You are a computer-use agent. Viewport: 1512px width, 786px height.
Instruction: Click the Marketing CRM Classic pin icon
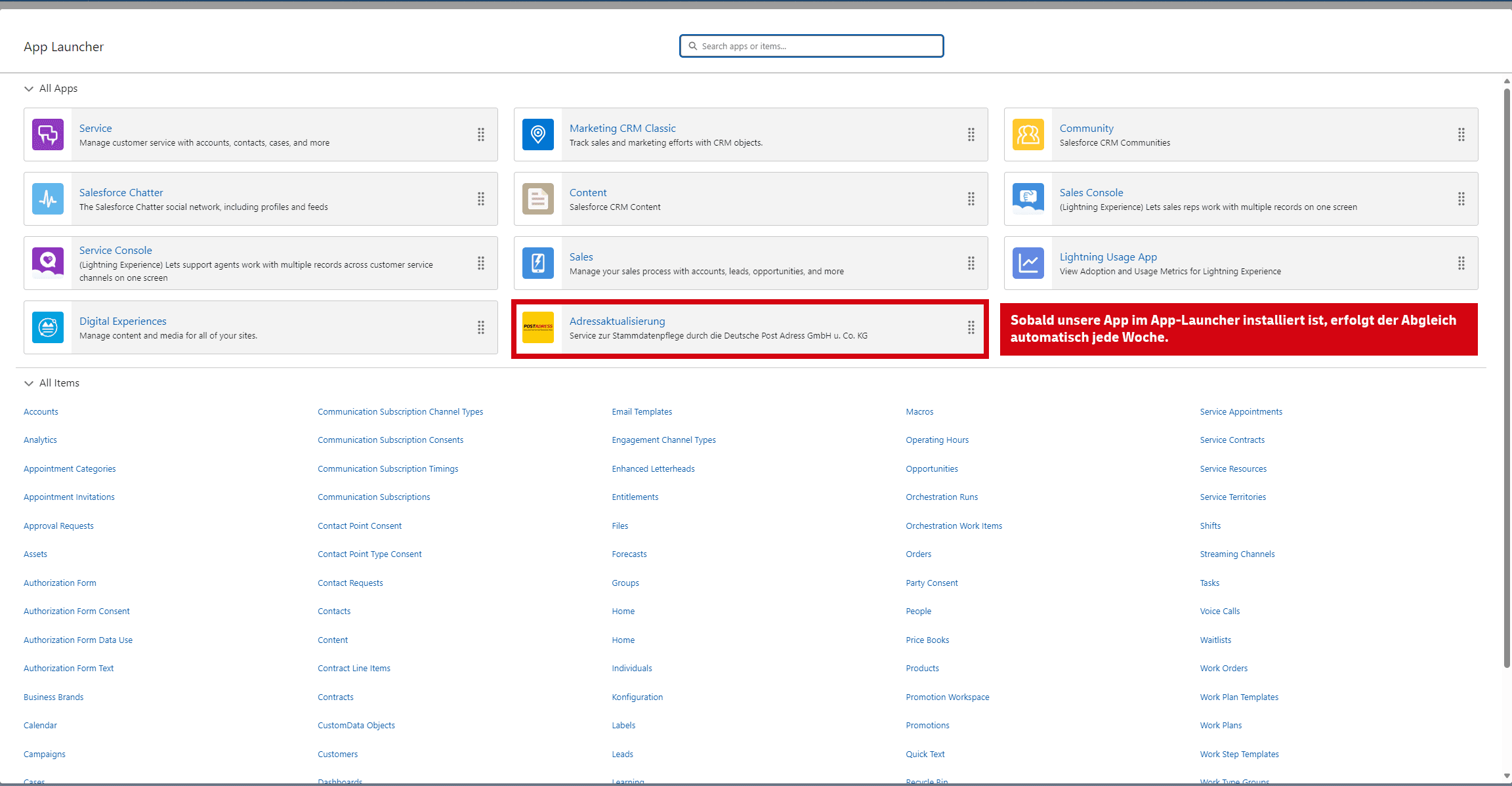click(538, 134)
